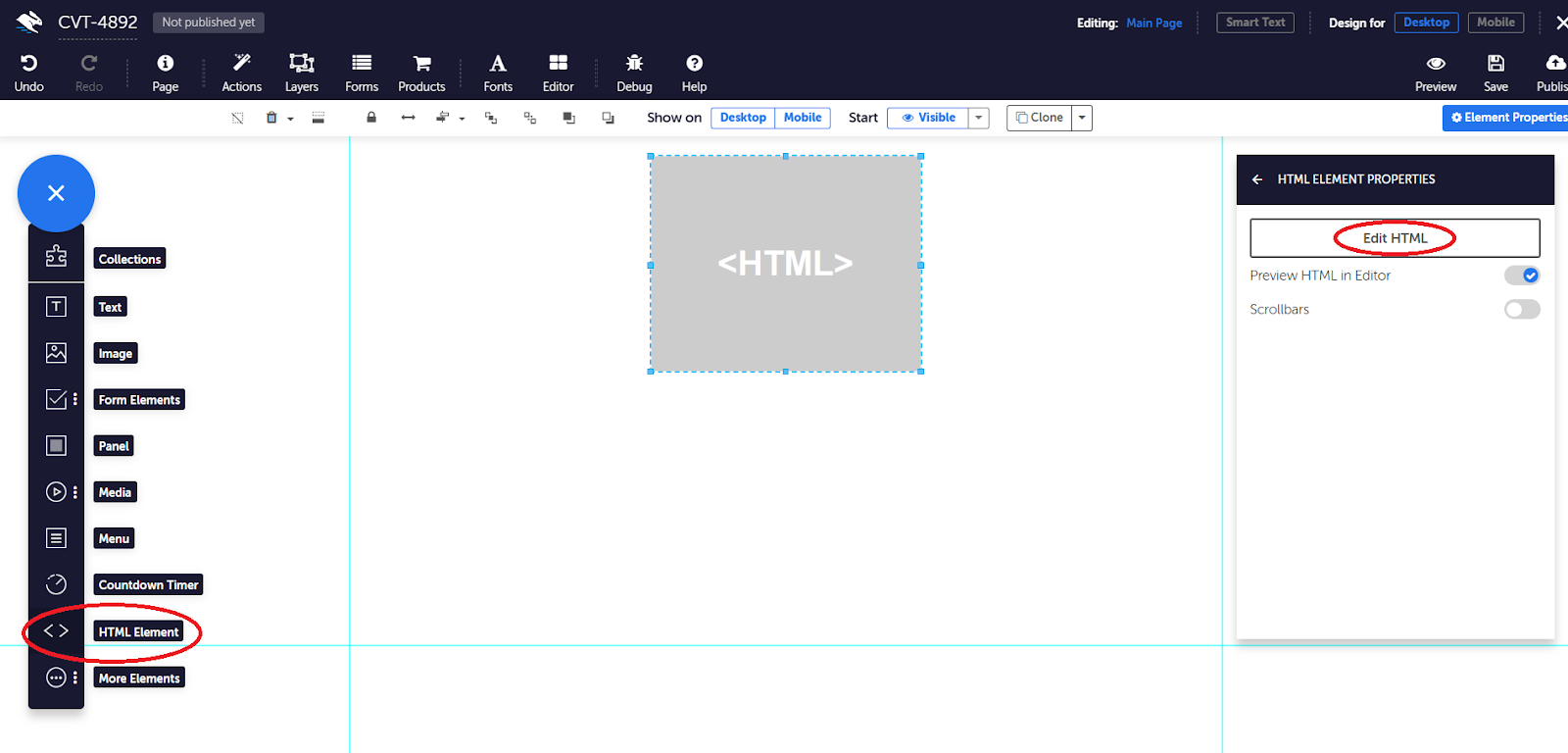Open the Debug bug icon
Screen dimensions: 1568x753
(x=635, y=64)
